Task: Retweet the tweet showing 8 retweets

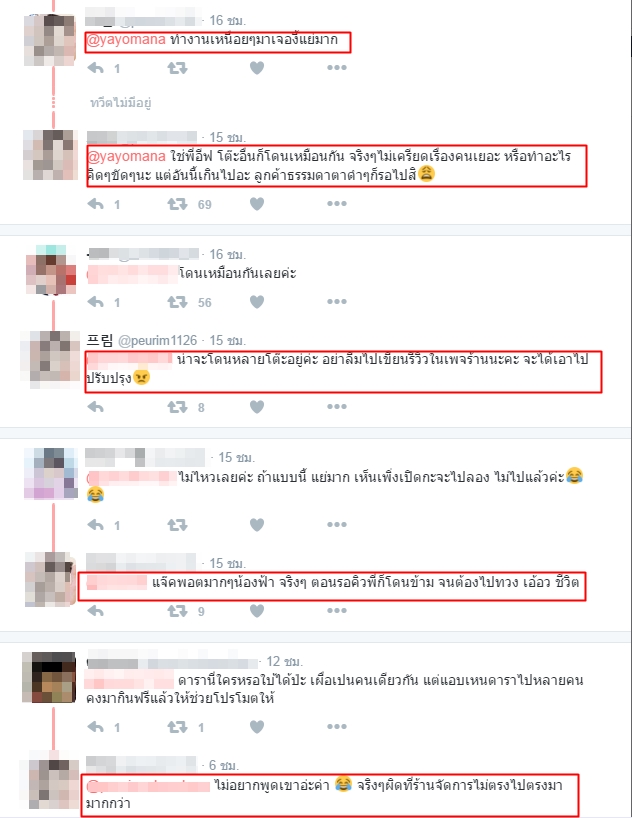Action: point(177,407)
